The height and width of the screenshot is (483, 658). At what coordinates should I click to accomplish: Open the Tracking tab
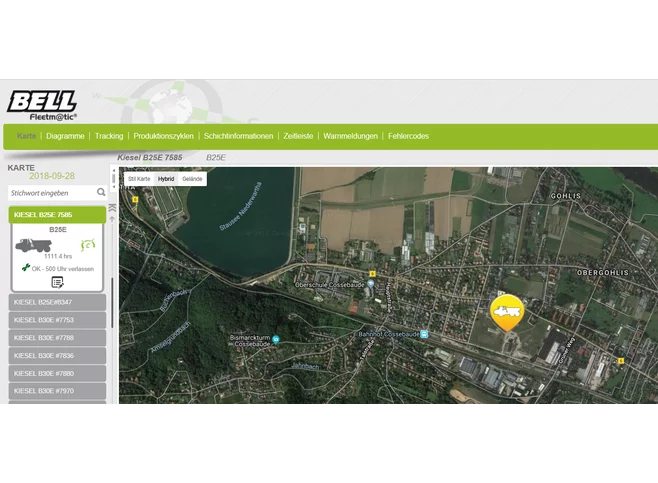(109, 136)
